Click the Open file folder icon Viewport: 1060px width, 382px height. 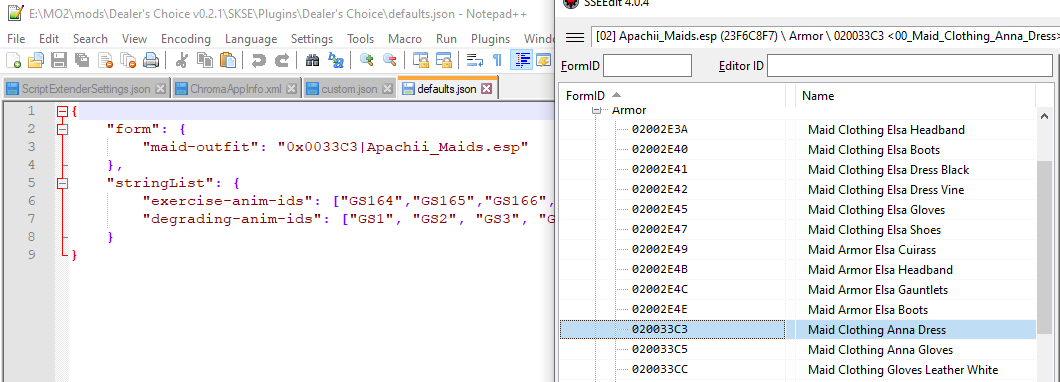click(x=36, y=60)
